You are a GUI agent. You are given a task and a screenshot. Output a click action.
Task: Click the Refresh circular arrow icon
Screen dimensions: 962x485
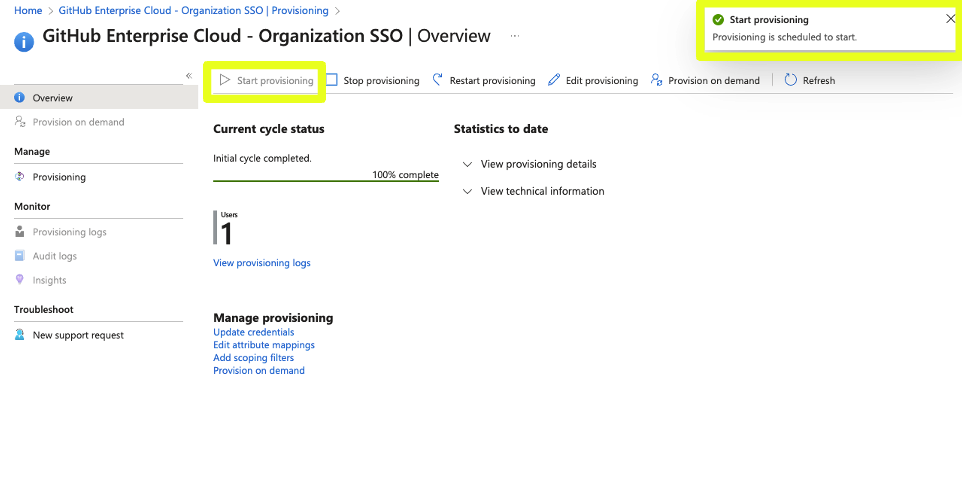[x=790, y=80]
